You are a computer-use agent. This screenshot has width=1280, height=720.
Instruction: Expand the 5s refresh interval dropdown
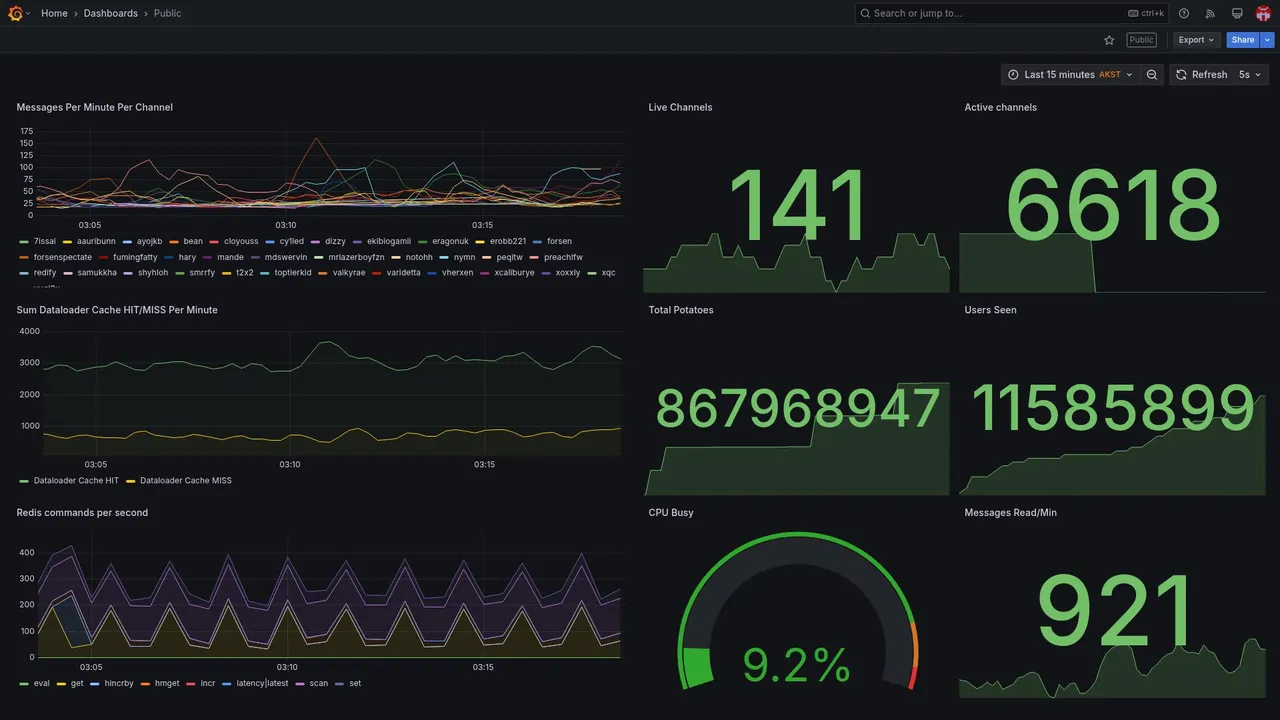[1251, 75]
